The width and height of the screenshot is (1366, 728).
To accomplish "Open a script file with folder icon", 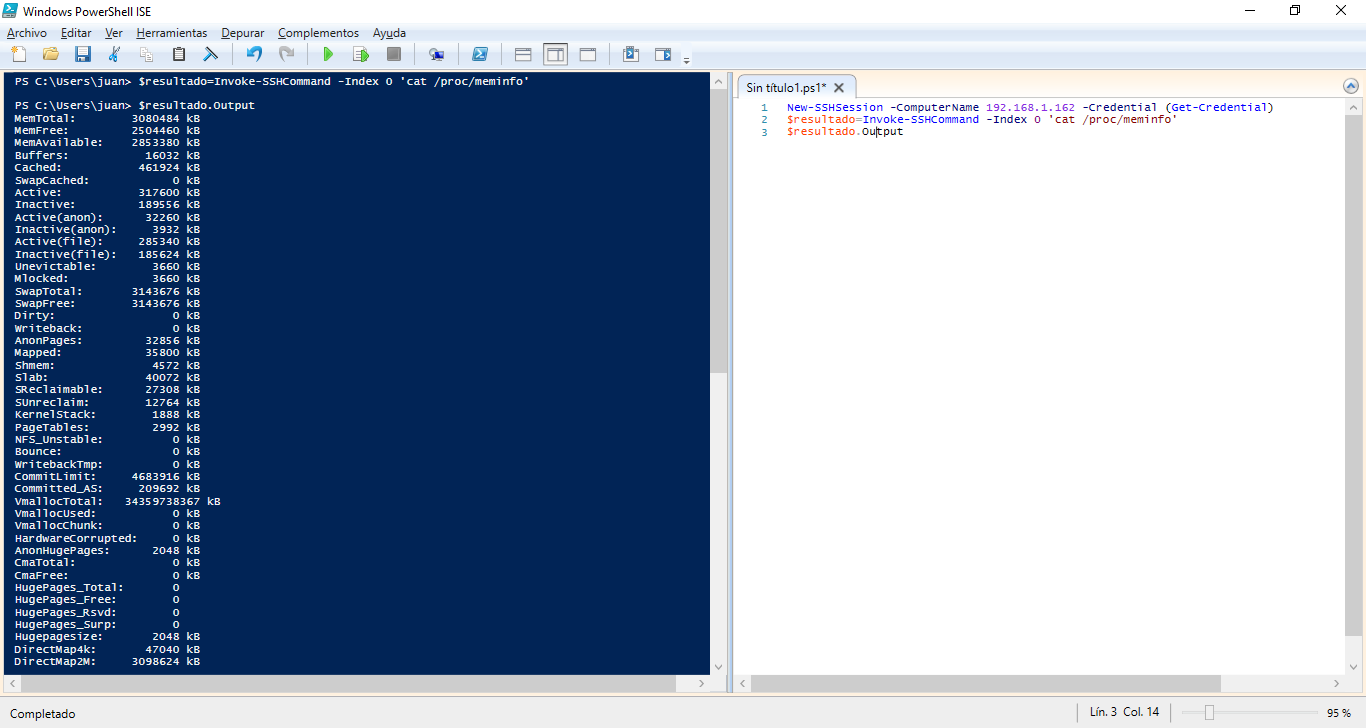I will pos(51,54).
